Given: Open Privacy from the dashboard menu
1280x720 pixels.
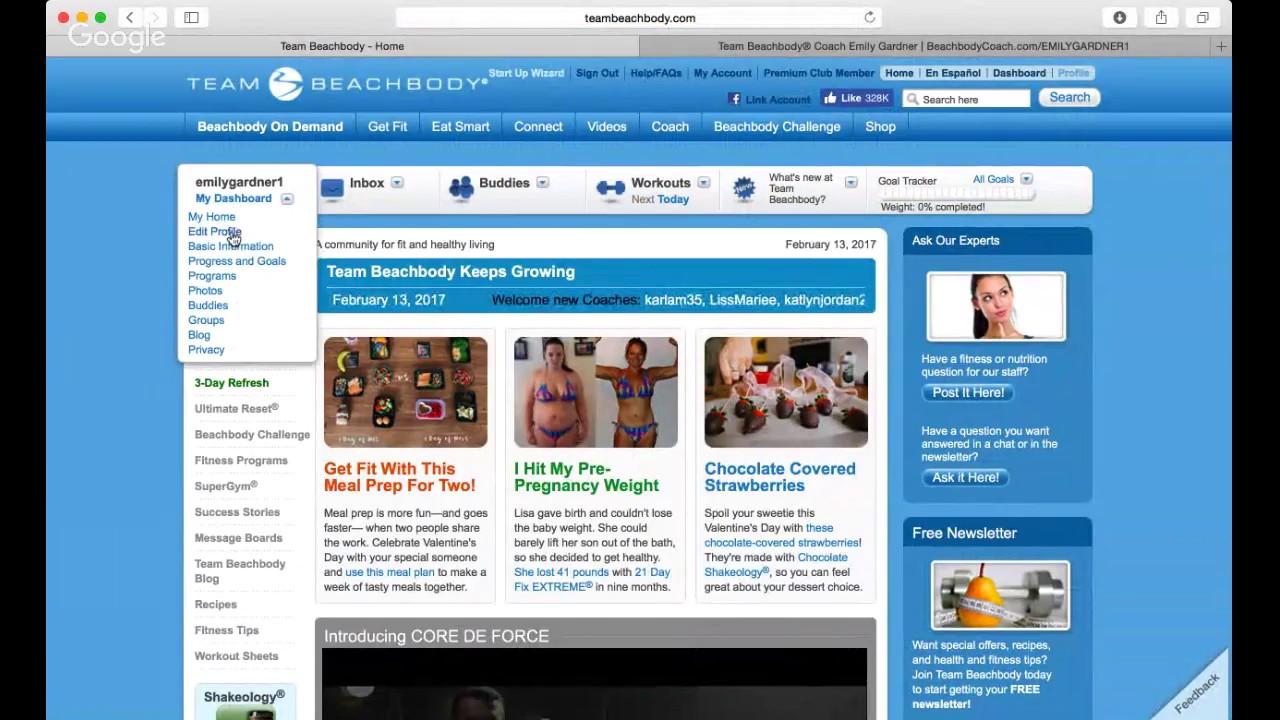Looking at the screenshot, I should (206, 350).
